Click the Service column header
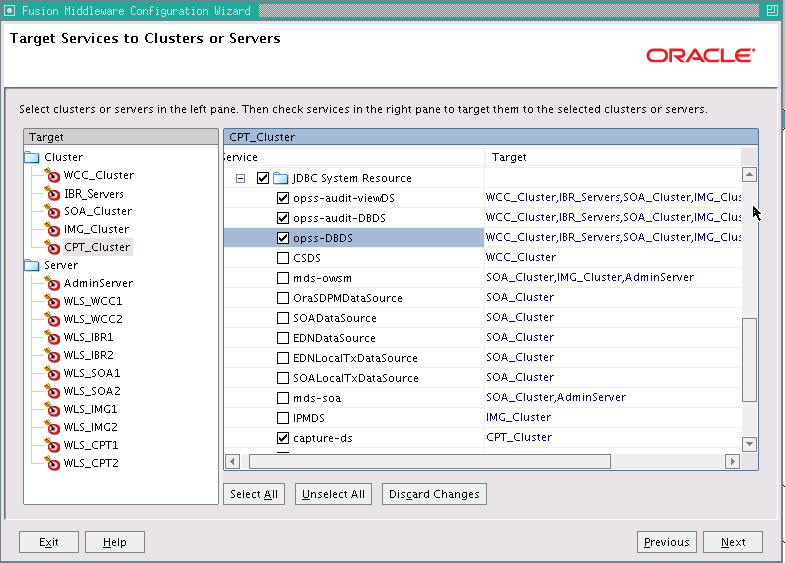This screenshot has height=563, width=785. point(354,157)
